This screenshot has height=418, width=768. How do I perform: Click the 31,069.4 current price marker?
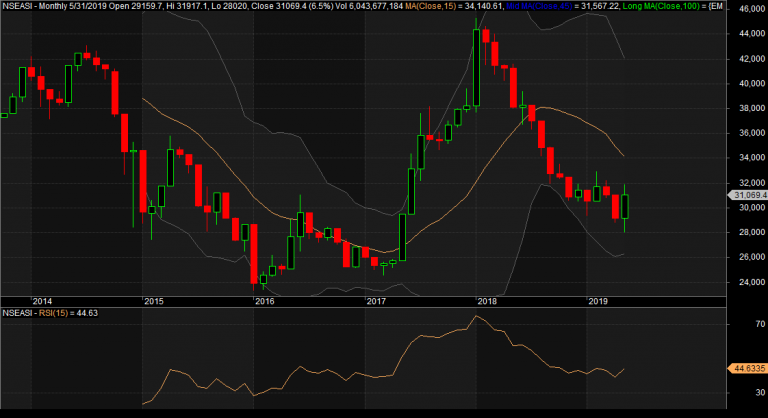[747, 195]
